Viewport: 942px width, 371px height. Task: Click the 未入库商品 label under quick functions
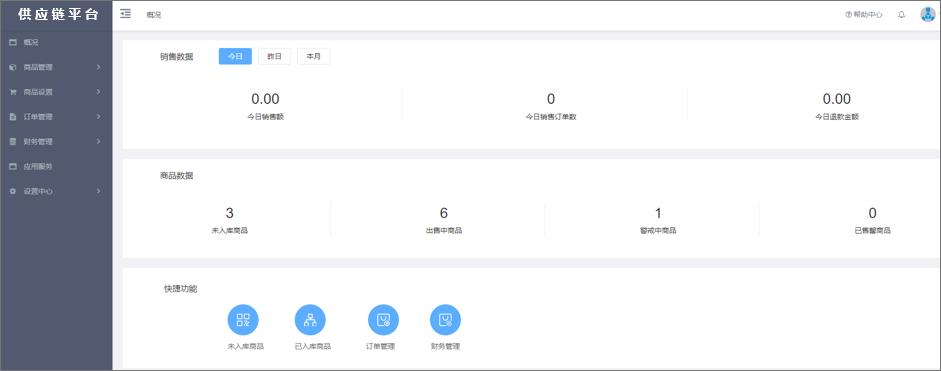pyautogui.click(x=245, y=346)
